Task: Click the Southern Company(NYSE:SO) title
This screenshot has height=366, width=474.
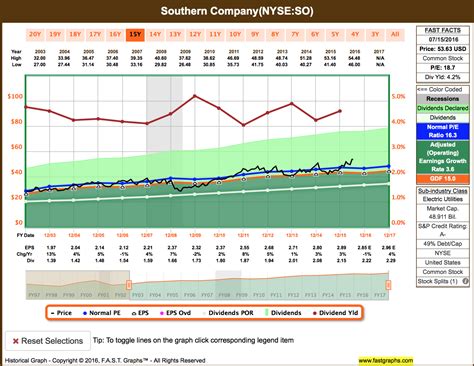Action: coord(237,11)
